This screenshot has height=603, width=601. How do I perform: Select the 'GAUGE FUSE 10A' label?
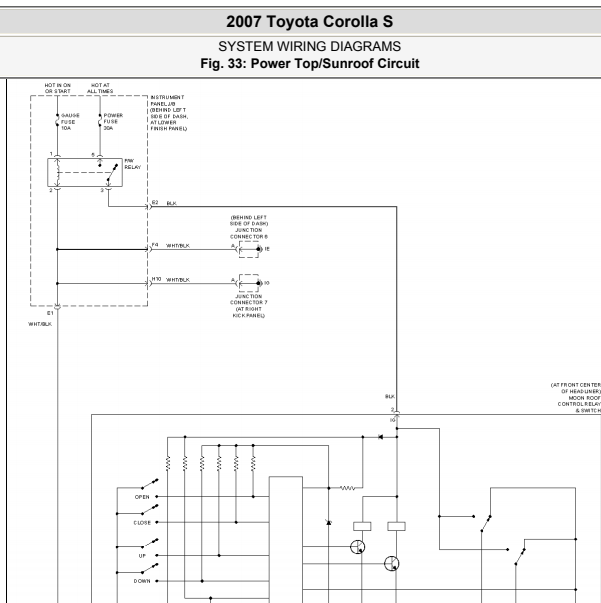pyautogui.click(x=70, y=122)
